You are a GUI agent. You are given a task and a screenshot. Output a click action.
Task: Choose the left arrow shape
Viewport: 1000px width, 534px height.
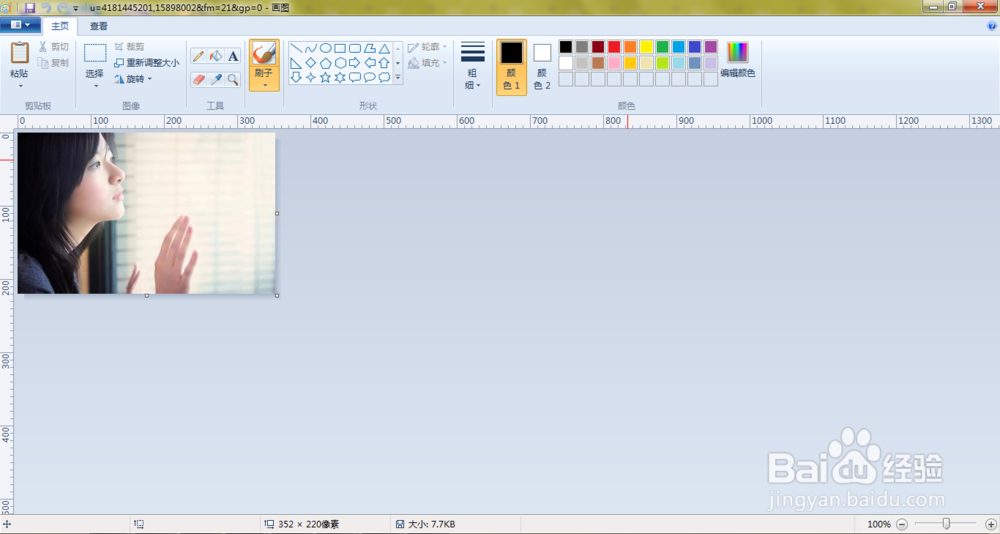coord(369,63)
